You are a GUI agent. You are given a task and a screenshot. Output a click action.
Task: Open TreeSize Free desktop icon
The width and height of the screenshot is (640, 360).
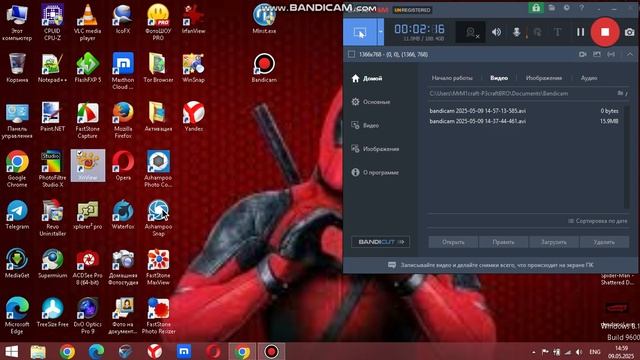[x=52, y=312]
